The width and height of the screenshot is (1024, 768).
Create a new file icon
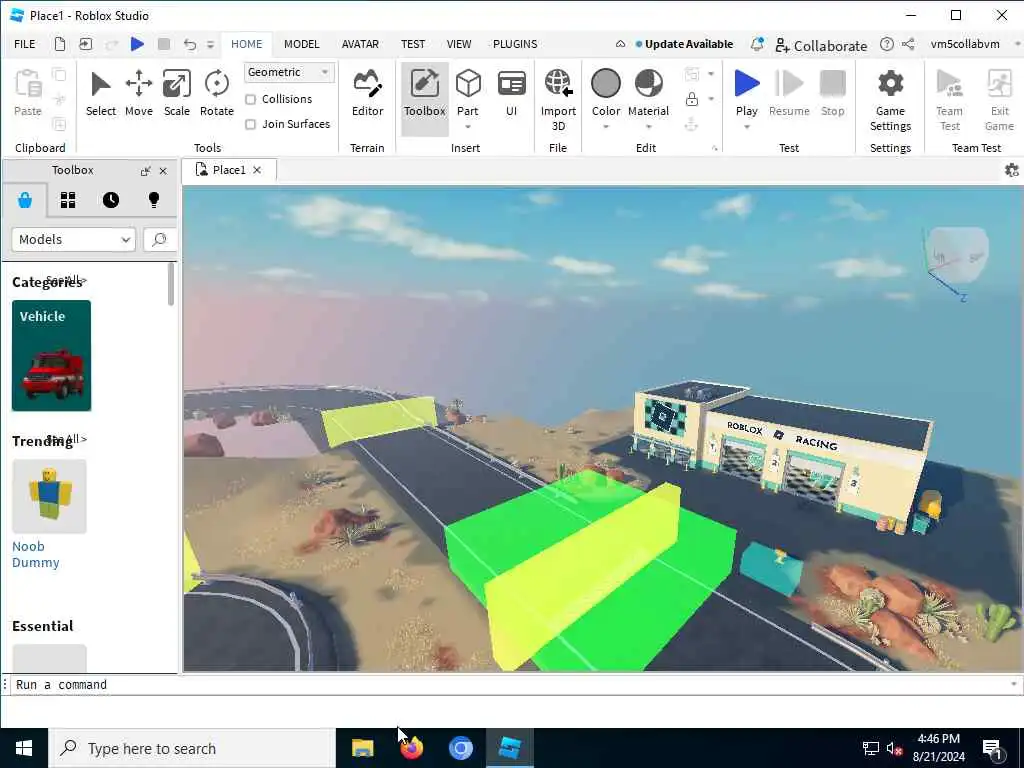click(x=59, y=44)
